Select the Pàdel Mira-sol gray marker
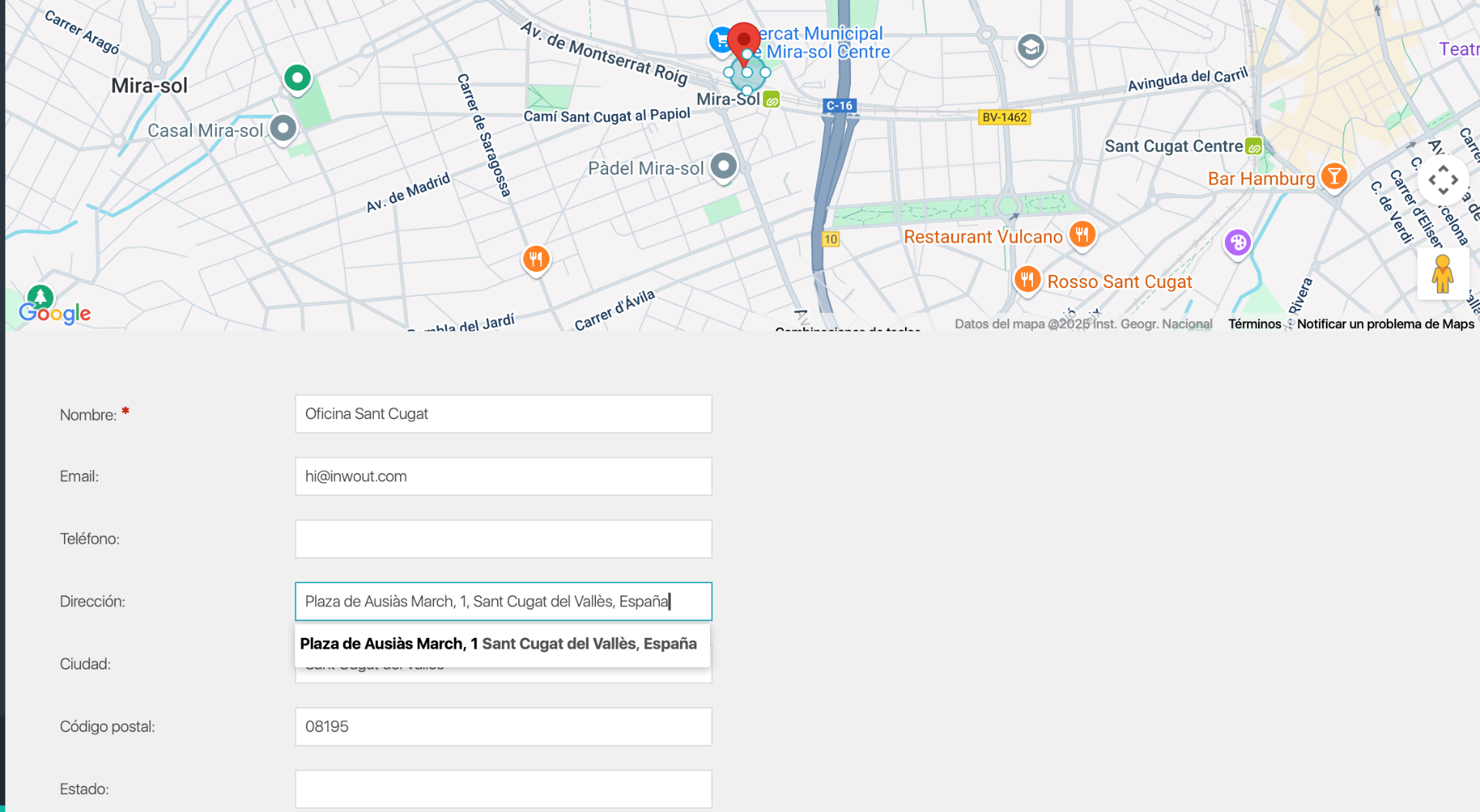This screenshot has height=812, width=1480. click(724, 166)
